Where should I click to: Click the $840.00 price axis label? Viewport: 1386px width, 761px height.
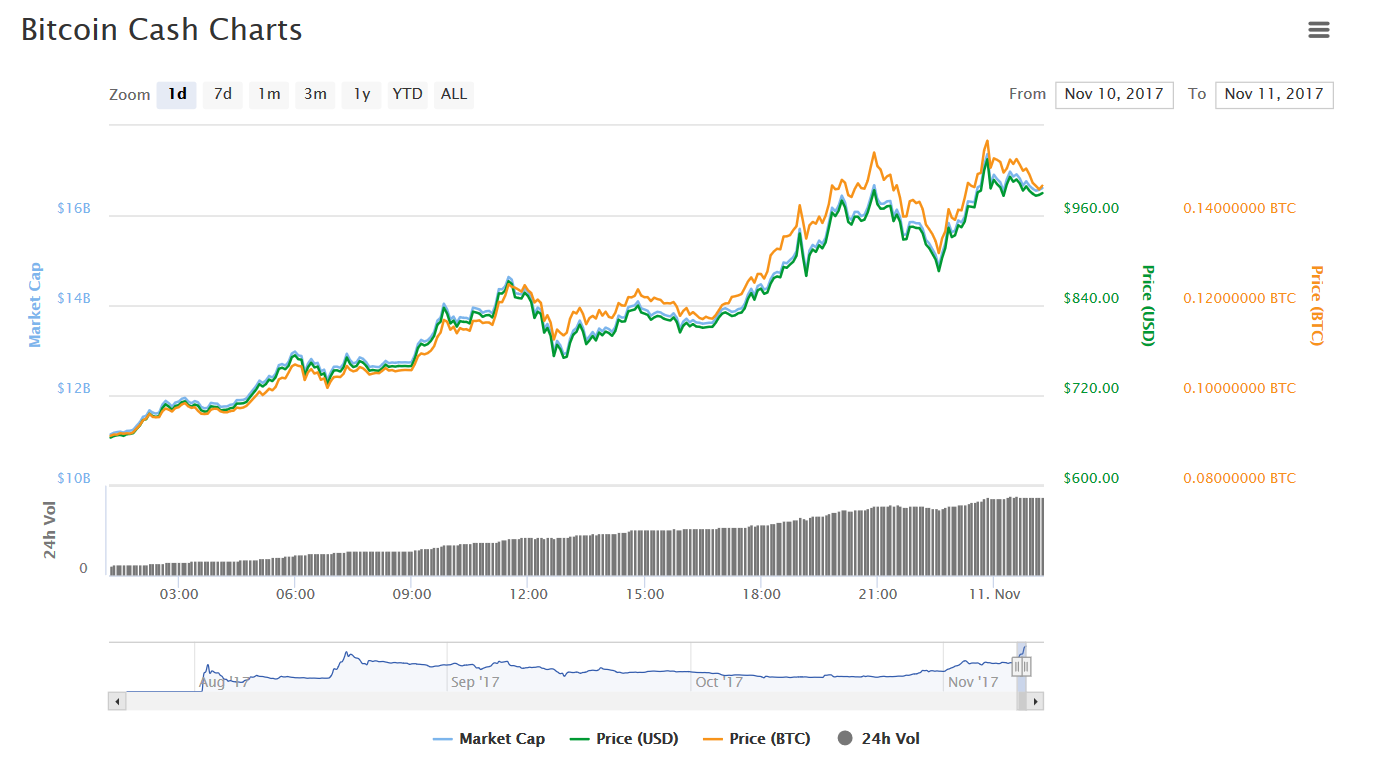pos(1091,298)
